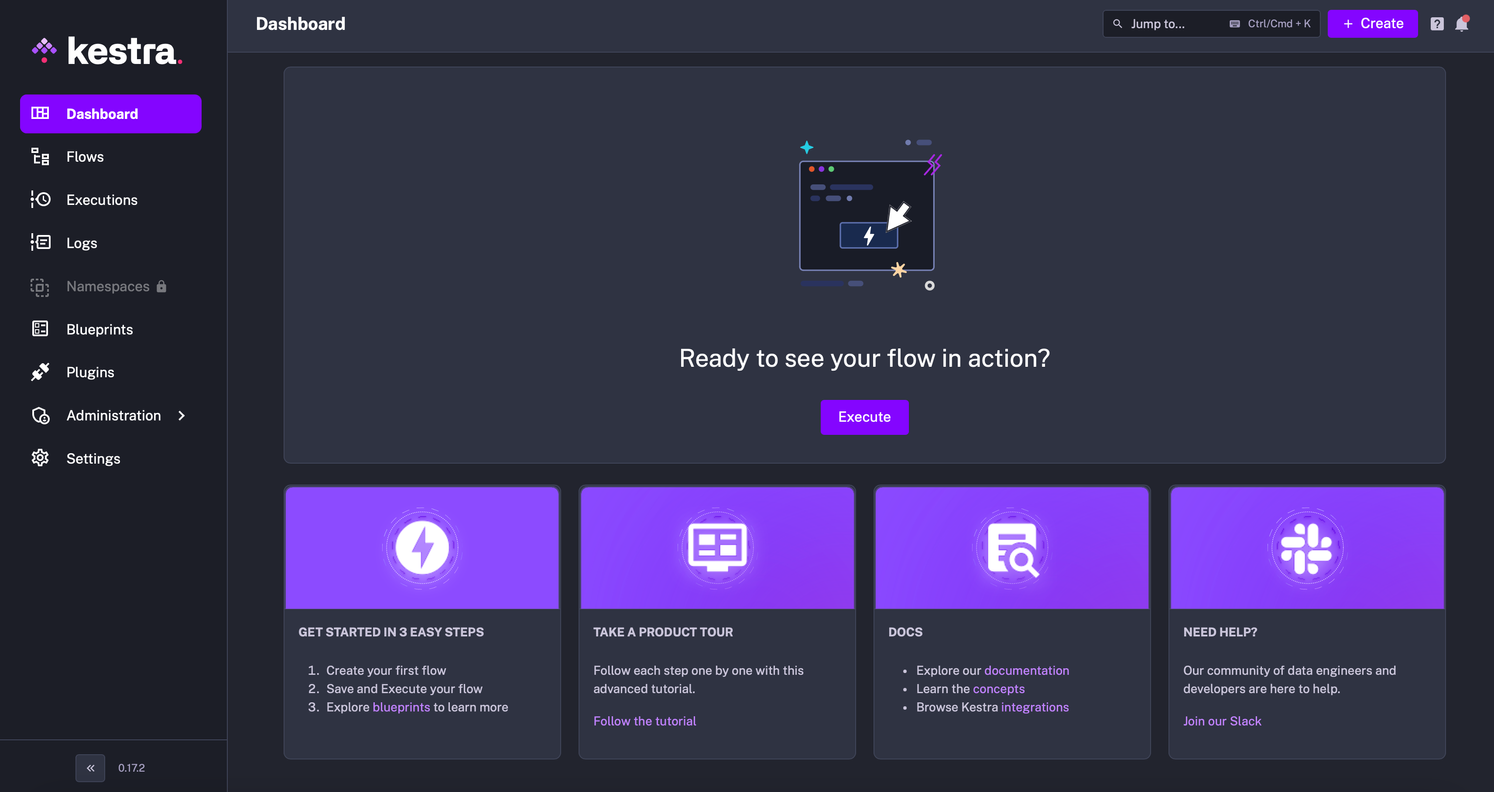The height and width of the screenshot is (792, 1494).
Task: Expand the Administration submenu chevron
Action: 181,415
